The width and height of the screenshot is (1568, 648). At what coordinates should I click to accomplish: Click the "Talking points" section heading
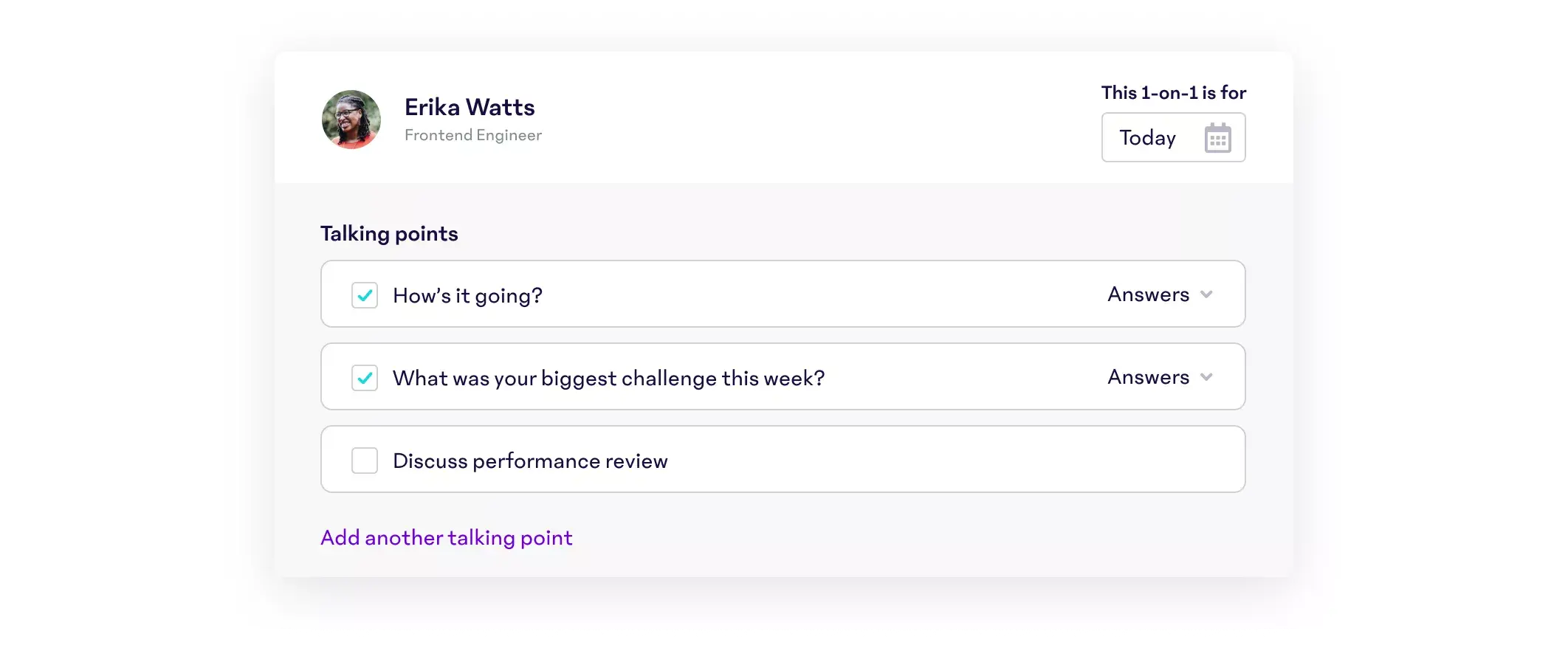point(389,234)
